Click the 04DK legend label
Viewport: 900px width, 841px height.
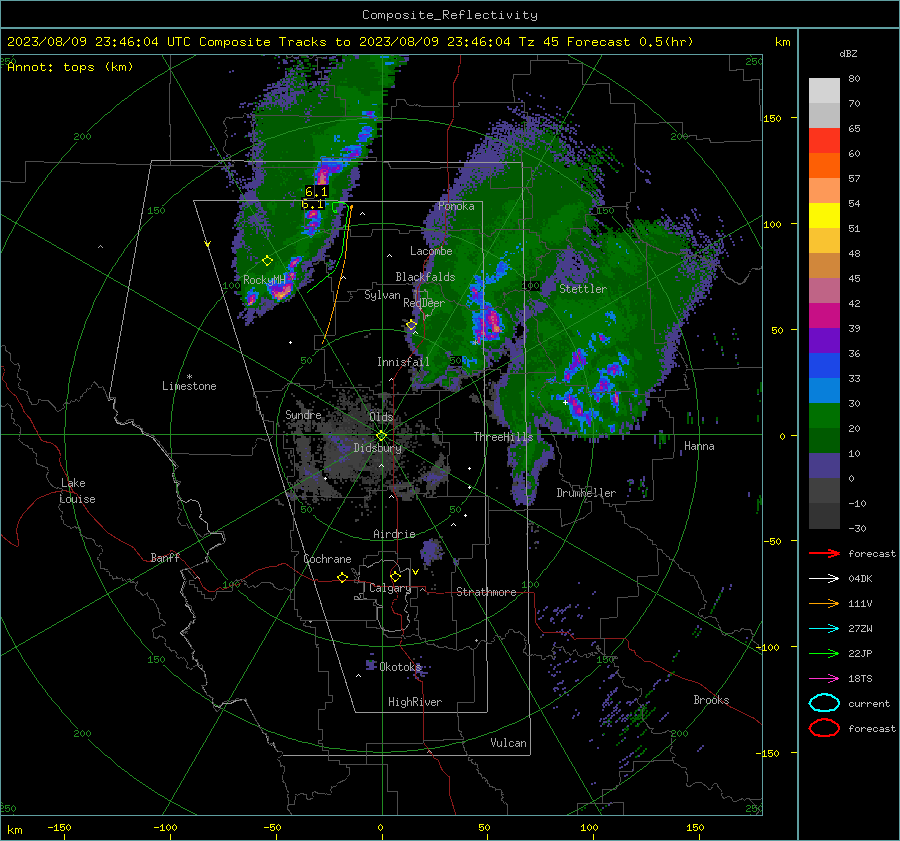click(860, 579)
